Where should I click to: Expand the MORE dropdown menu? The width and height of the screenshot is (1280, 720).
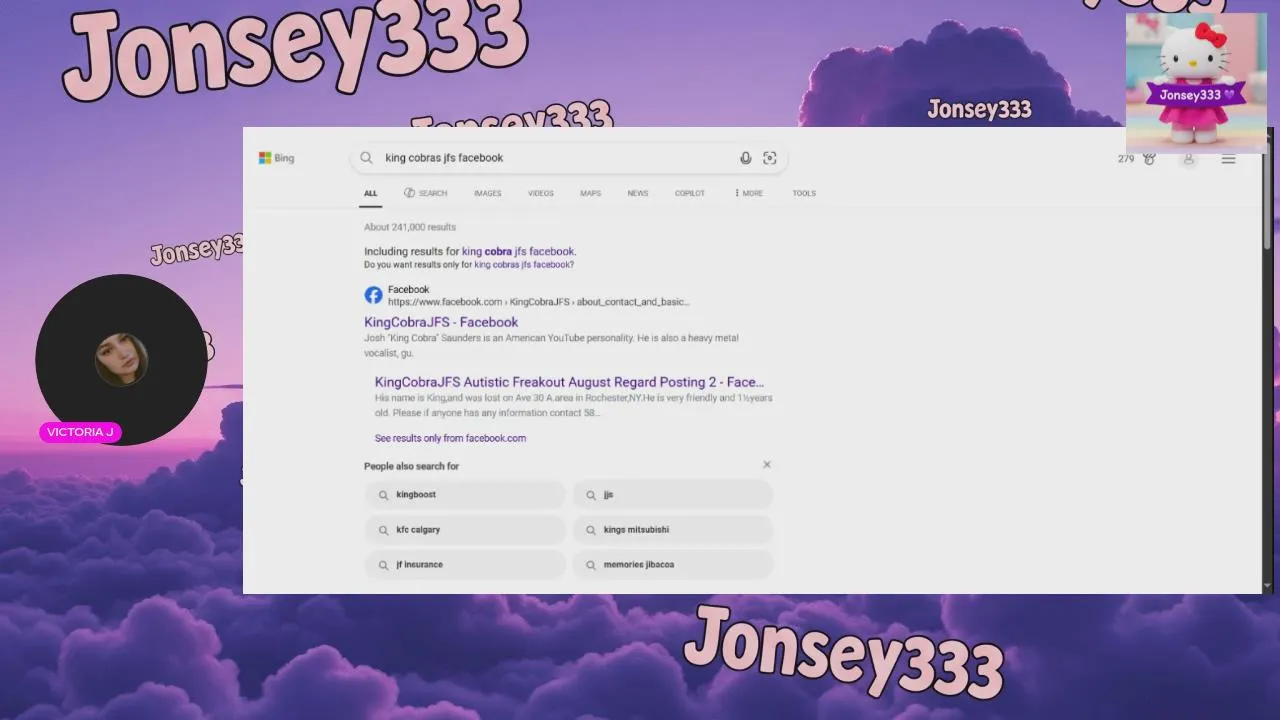749,193
